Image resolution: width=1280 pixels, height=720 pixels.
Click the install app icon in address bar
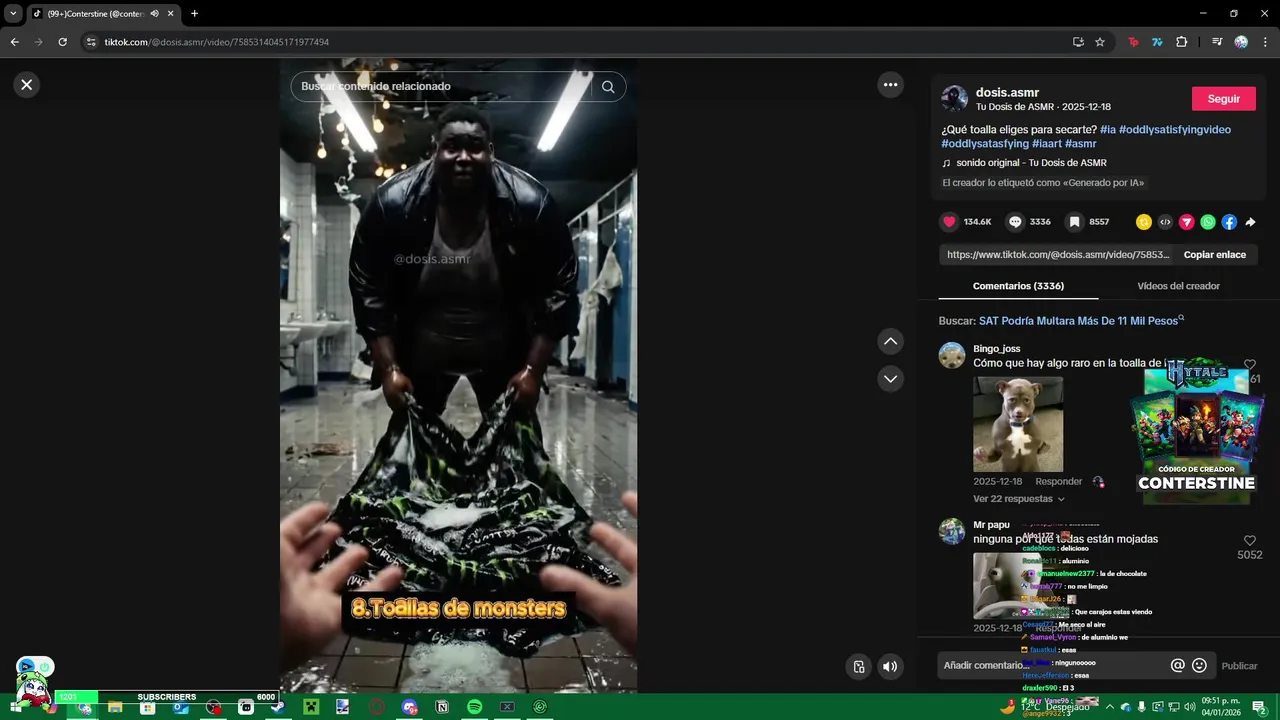click(1078, 42)
